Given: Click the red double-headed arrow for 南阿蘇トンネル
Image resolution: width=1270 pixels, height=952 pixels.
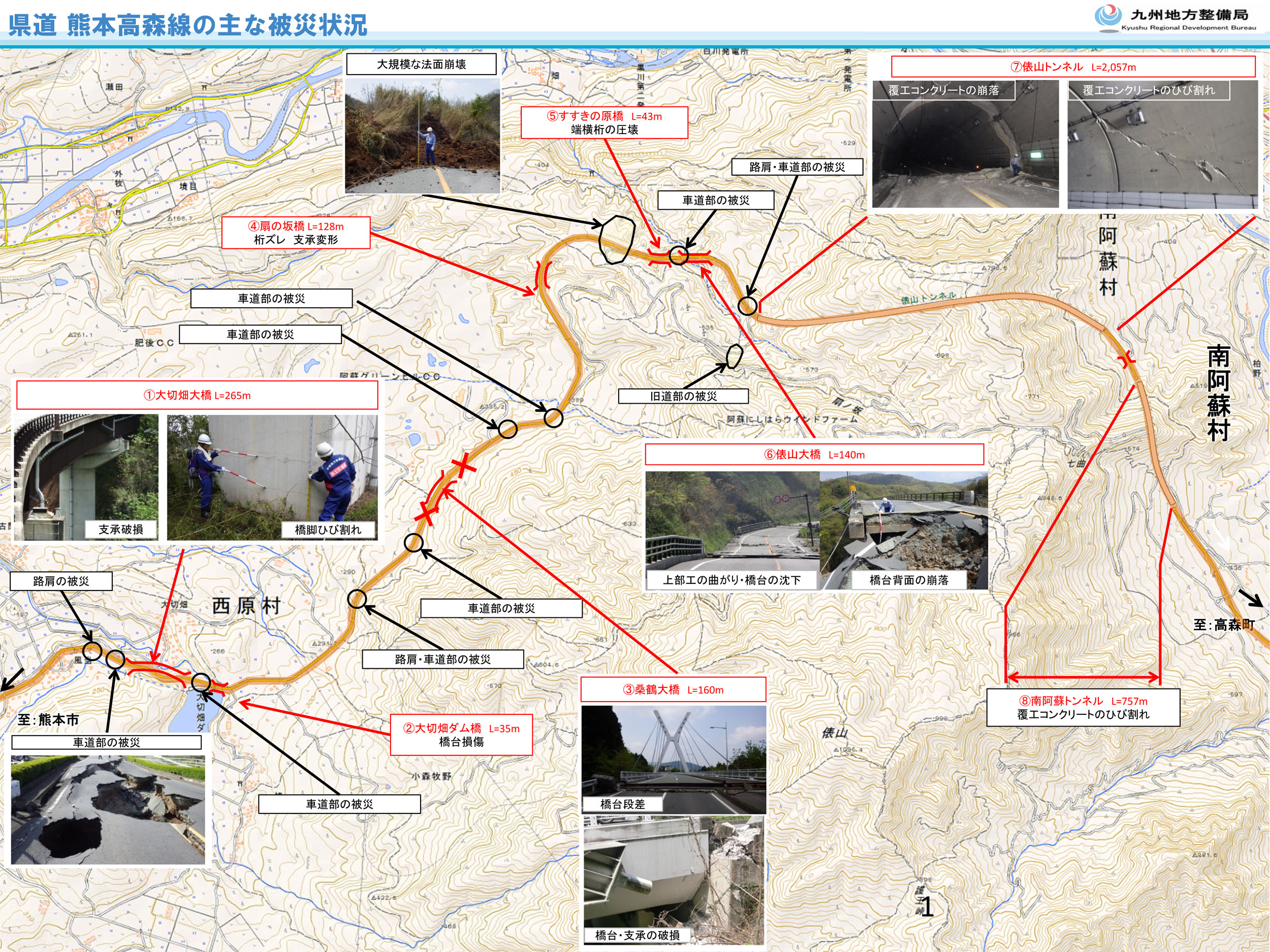Looking at the screenshot, I should click(x=1083, y=678).
